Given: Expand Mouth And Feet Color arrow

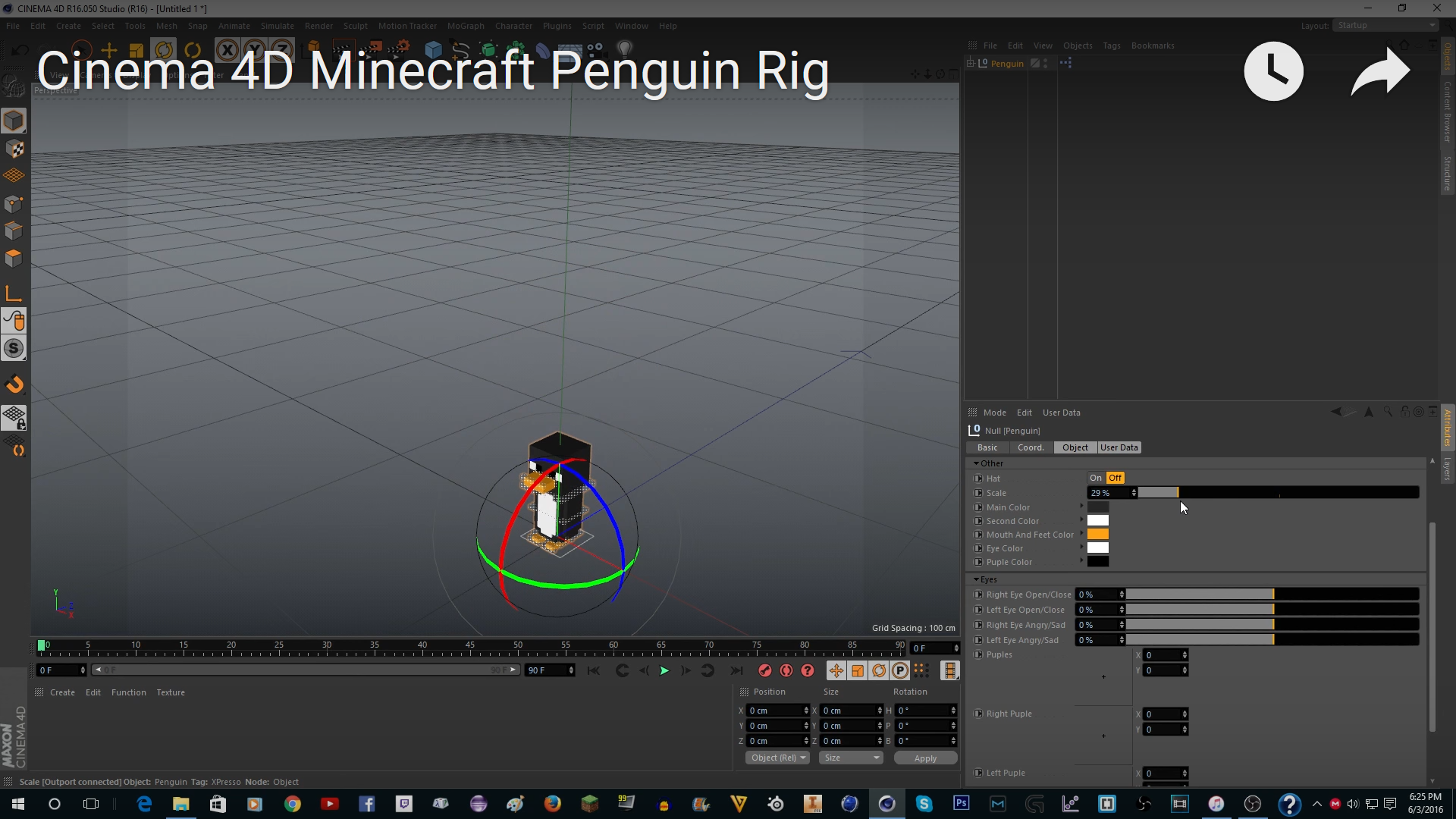Looking at the screenshot, I should pos(1081,533).
